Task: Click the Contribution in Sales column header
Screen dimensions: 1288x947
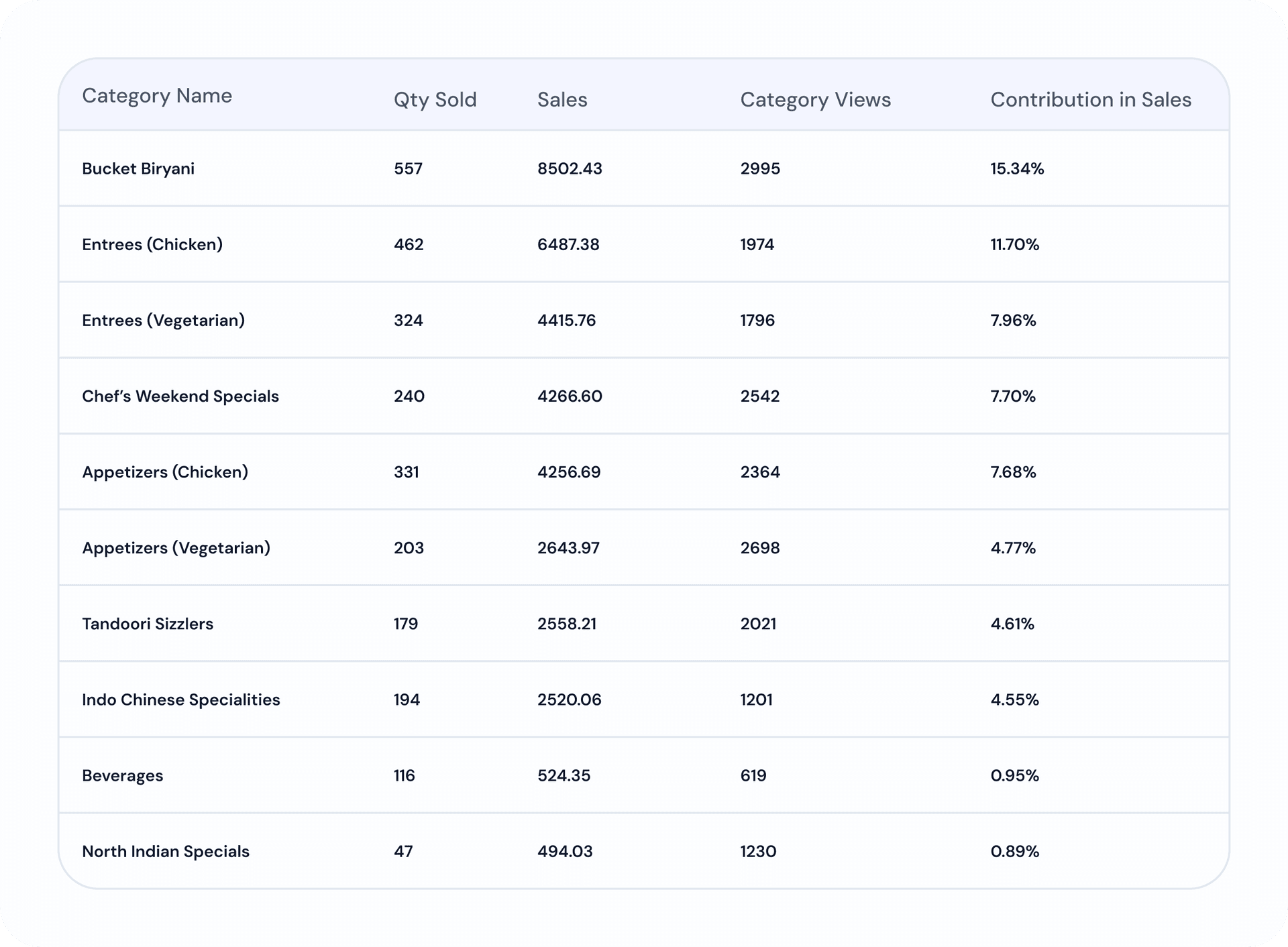Action: pyautogui.click(x=1091, y=100)
